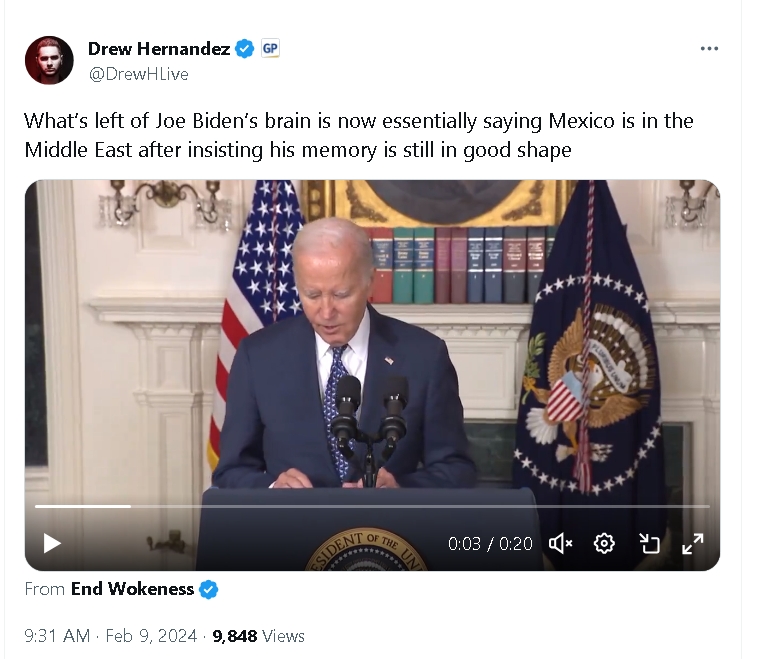Click the video frame showing the podium
The image size is (757, 659).
[372, 338]
